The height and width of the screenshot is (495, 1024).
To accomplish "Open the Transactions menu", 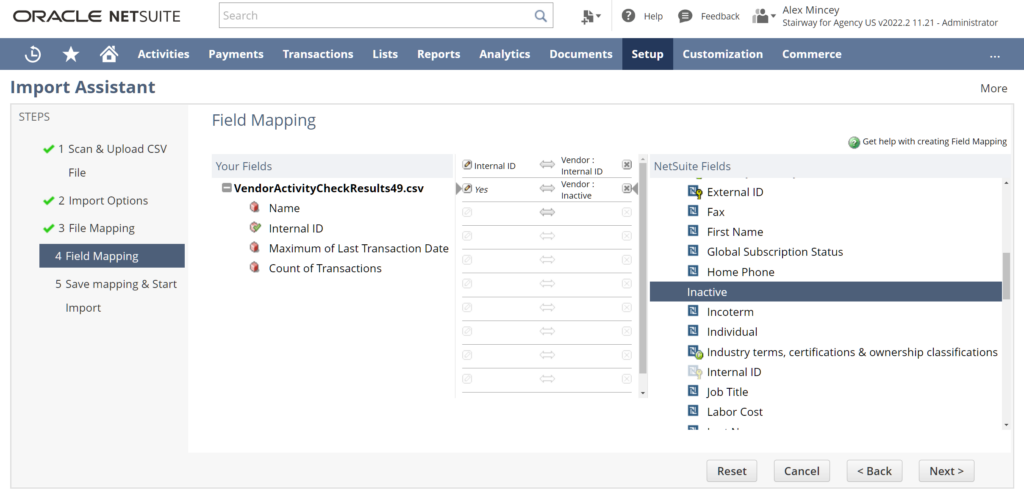I will (x=318, y=54).
